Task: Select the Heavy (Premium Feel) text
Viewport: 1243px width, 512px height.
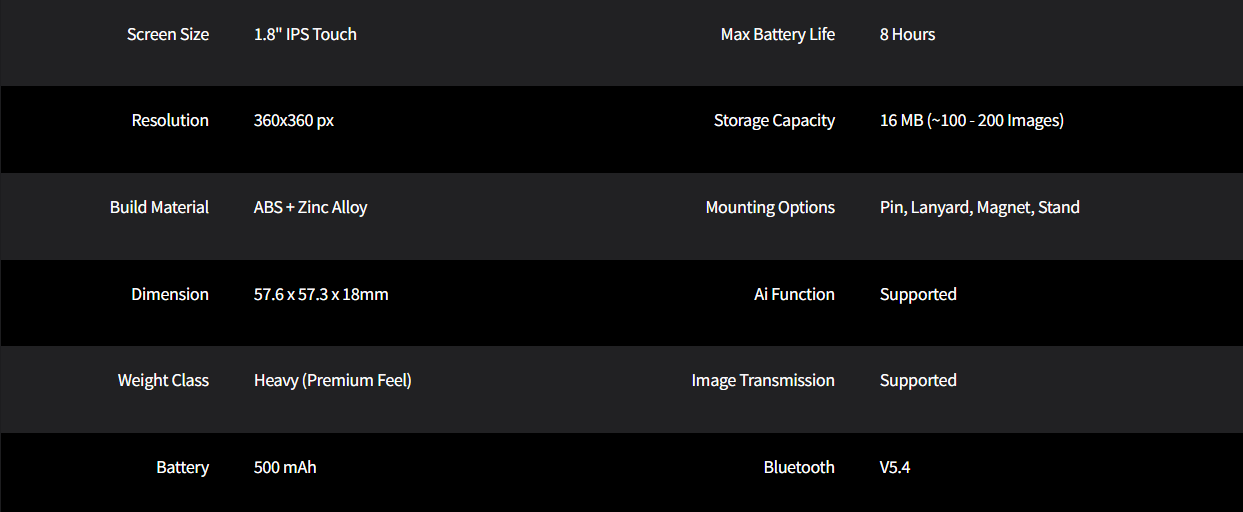Action: click(x=332, y=380)
